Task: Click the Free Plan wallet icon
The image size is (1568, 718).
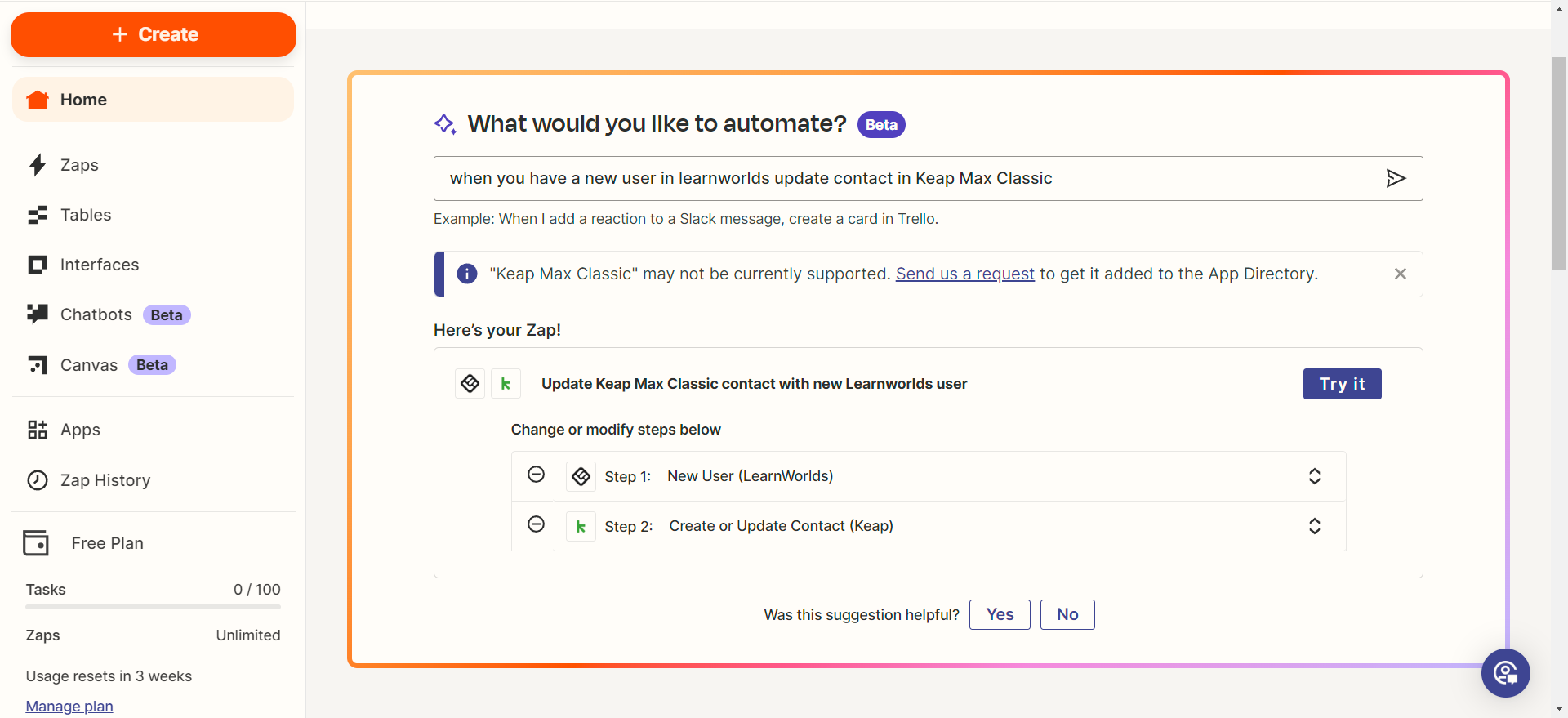Action: [x=36, y=543]
